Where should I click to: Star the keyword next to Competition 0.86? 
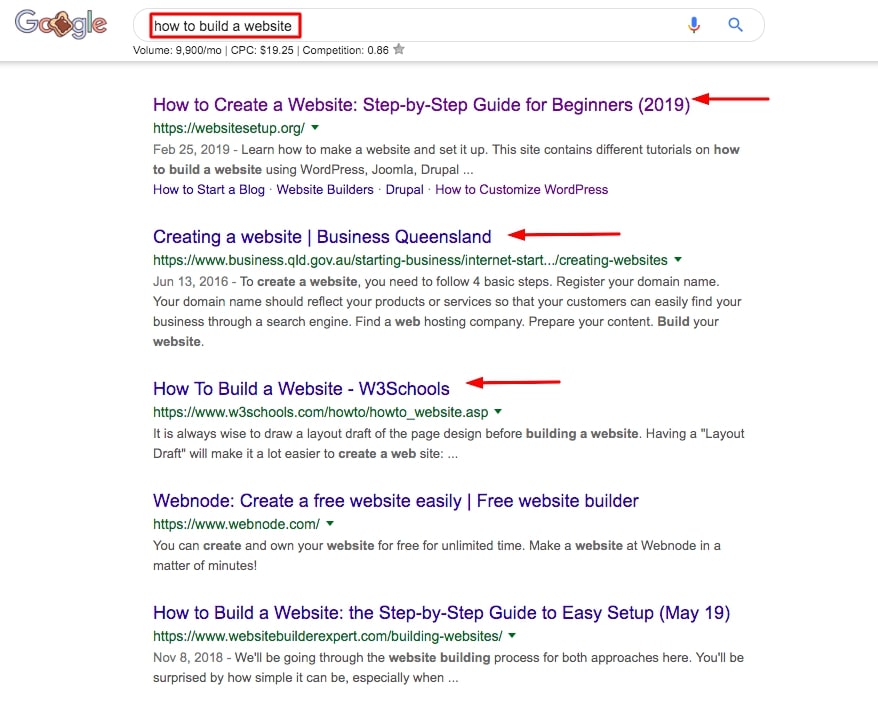click(399, 49)
